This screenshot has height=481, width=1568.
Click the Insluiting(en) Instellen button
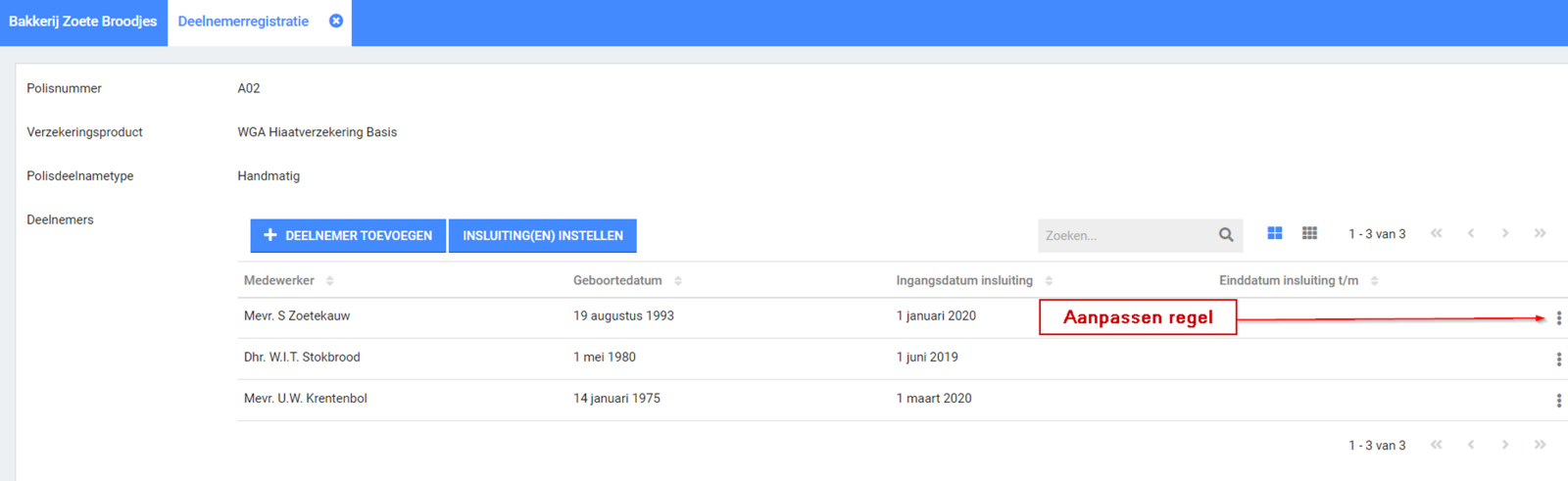tap(543, 236)
